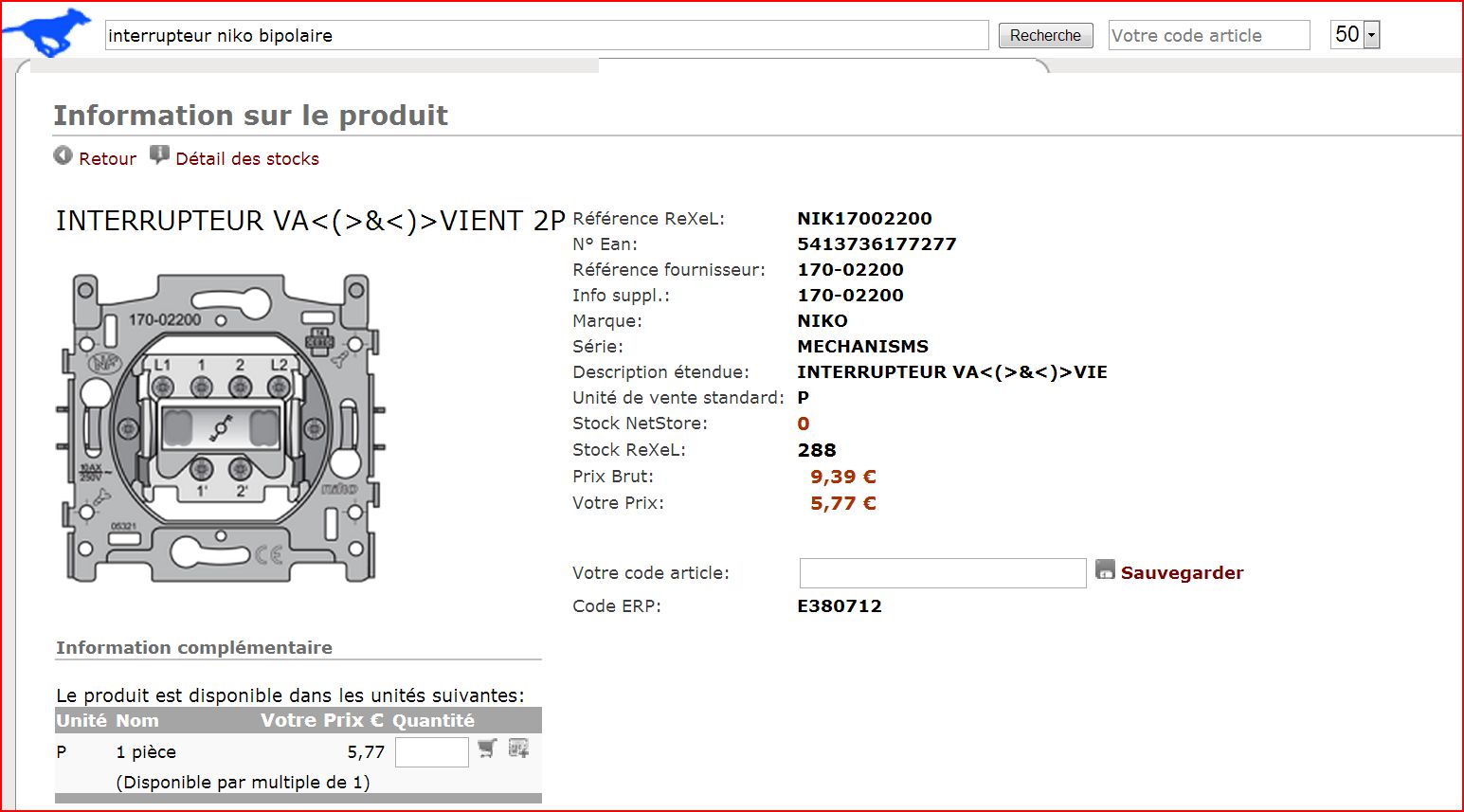Click the Détail des stocks icon

point(159,155)
